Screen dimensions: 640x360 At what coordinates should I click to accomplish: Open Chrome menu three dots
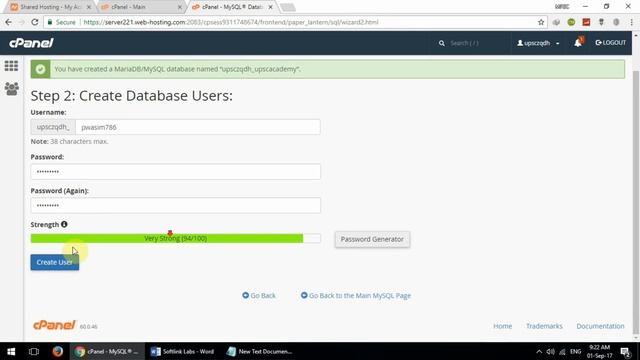[631, 22]
